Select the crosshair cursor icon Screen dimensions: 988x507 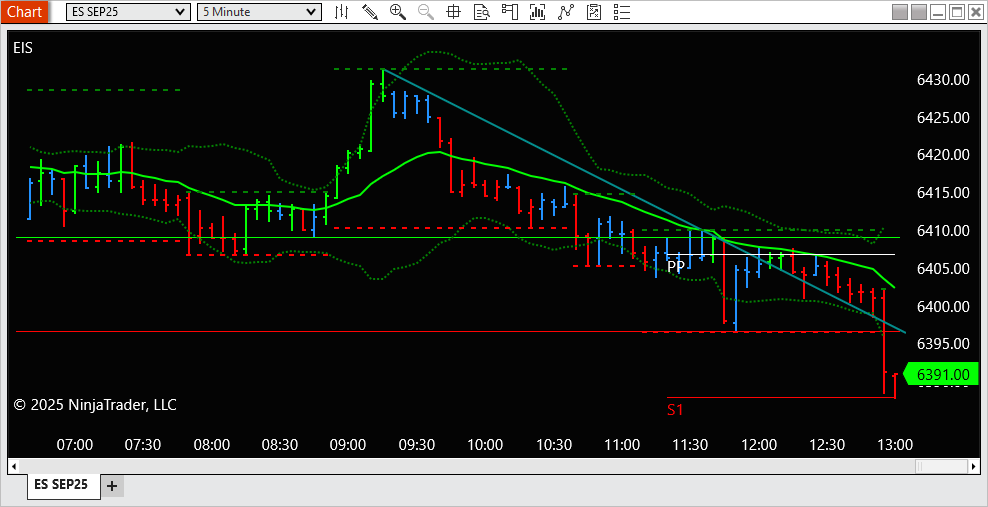(x=453, y=11)
